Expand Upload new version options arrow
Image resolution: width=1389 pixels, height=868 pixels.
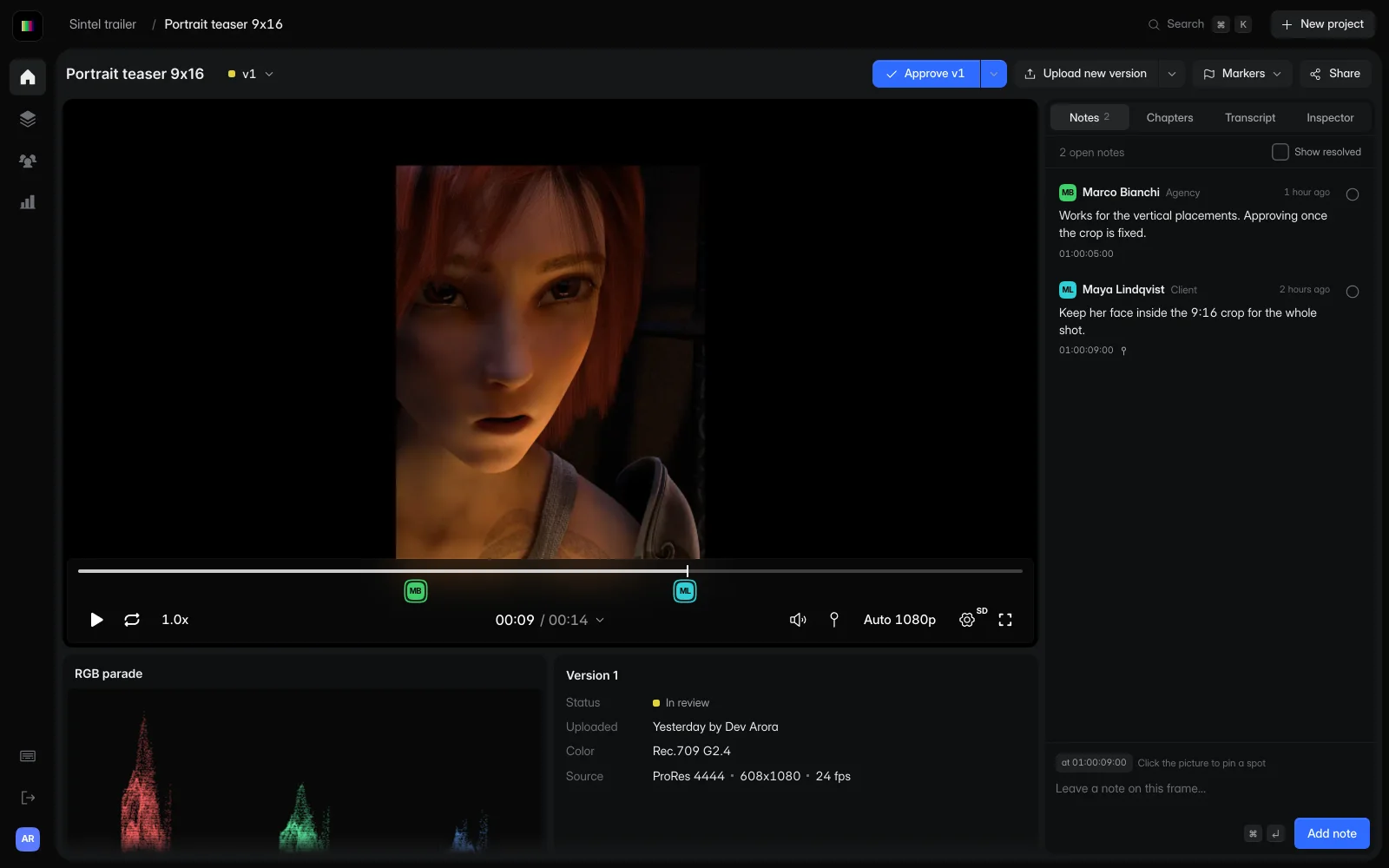1172,74
